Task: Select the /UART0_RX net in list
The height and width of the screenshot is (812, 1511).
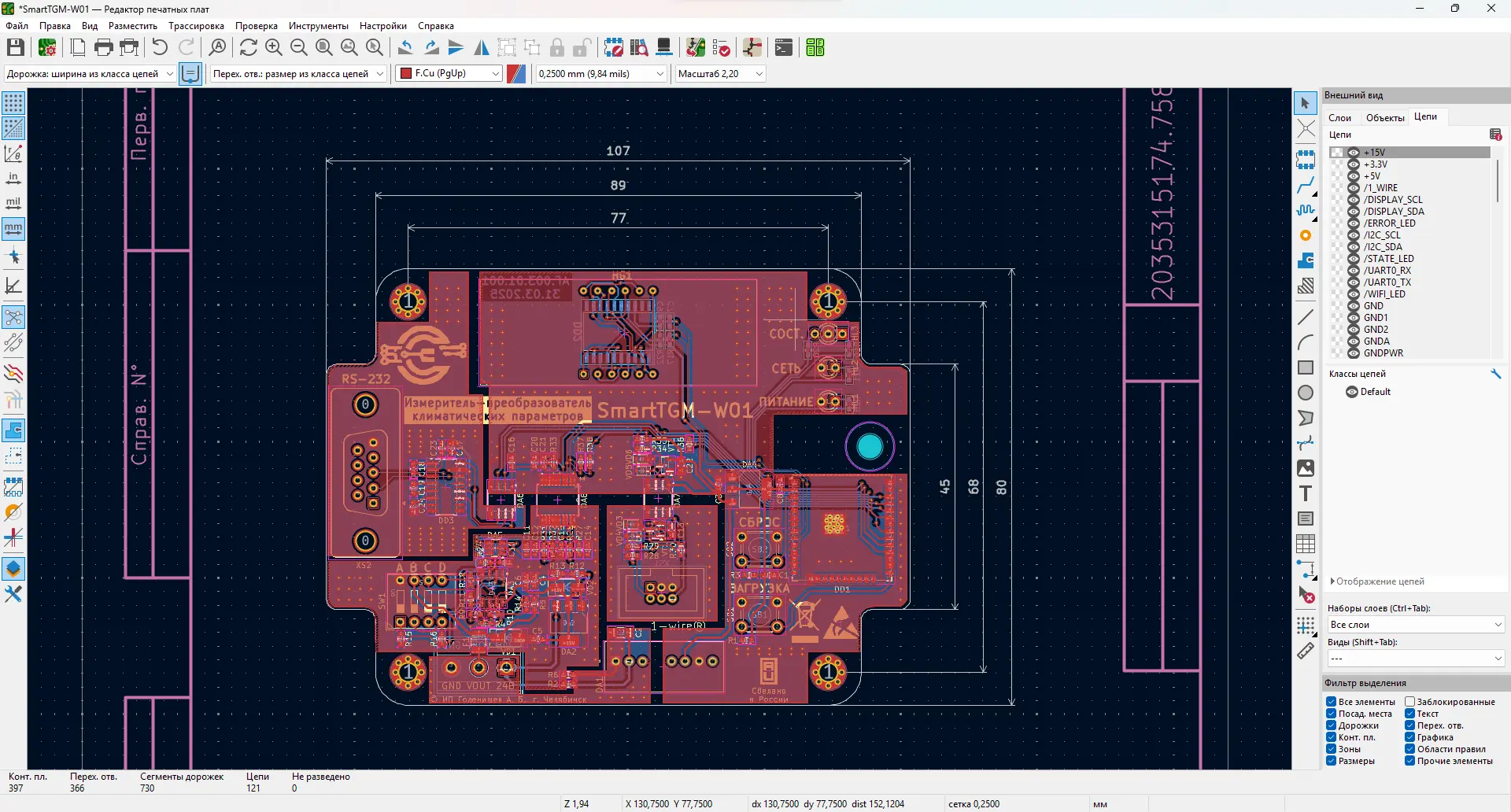Action: point(1387,271)
